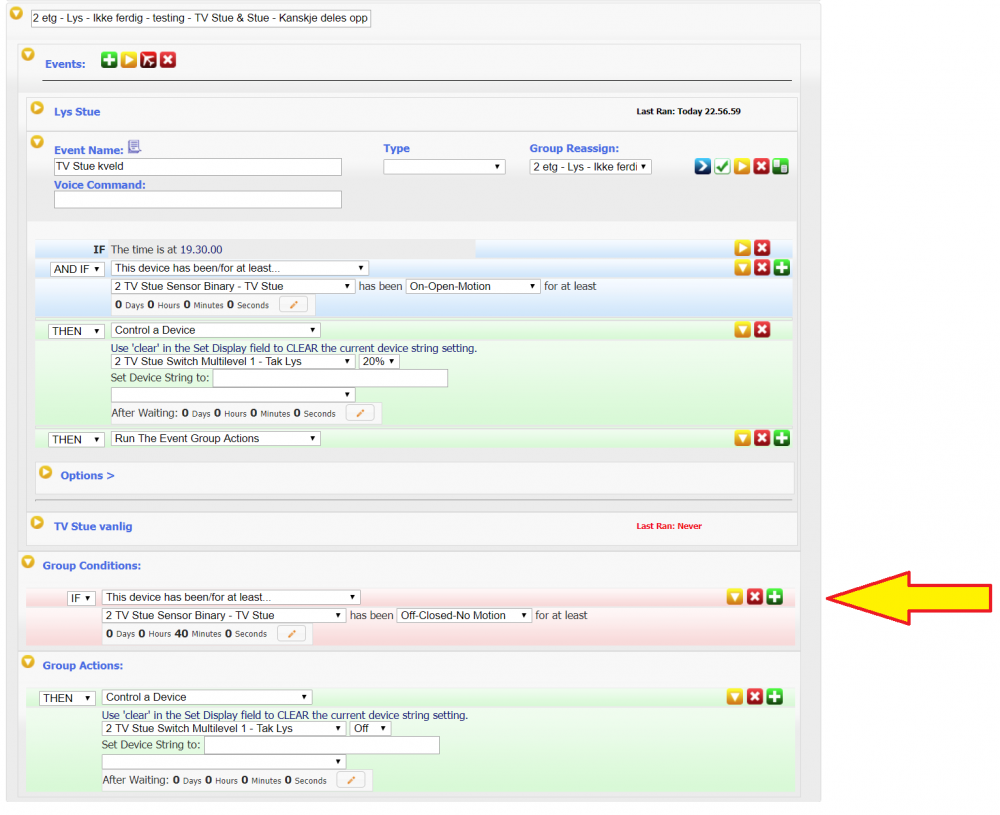
Task: Edit Group Conditions 40 minutes duration with pencil
Action: [x=291, y=634]
